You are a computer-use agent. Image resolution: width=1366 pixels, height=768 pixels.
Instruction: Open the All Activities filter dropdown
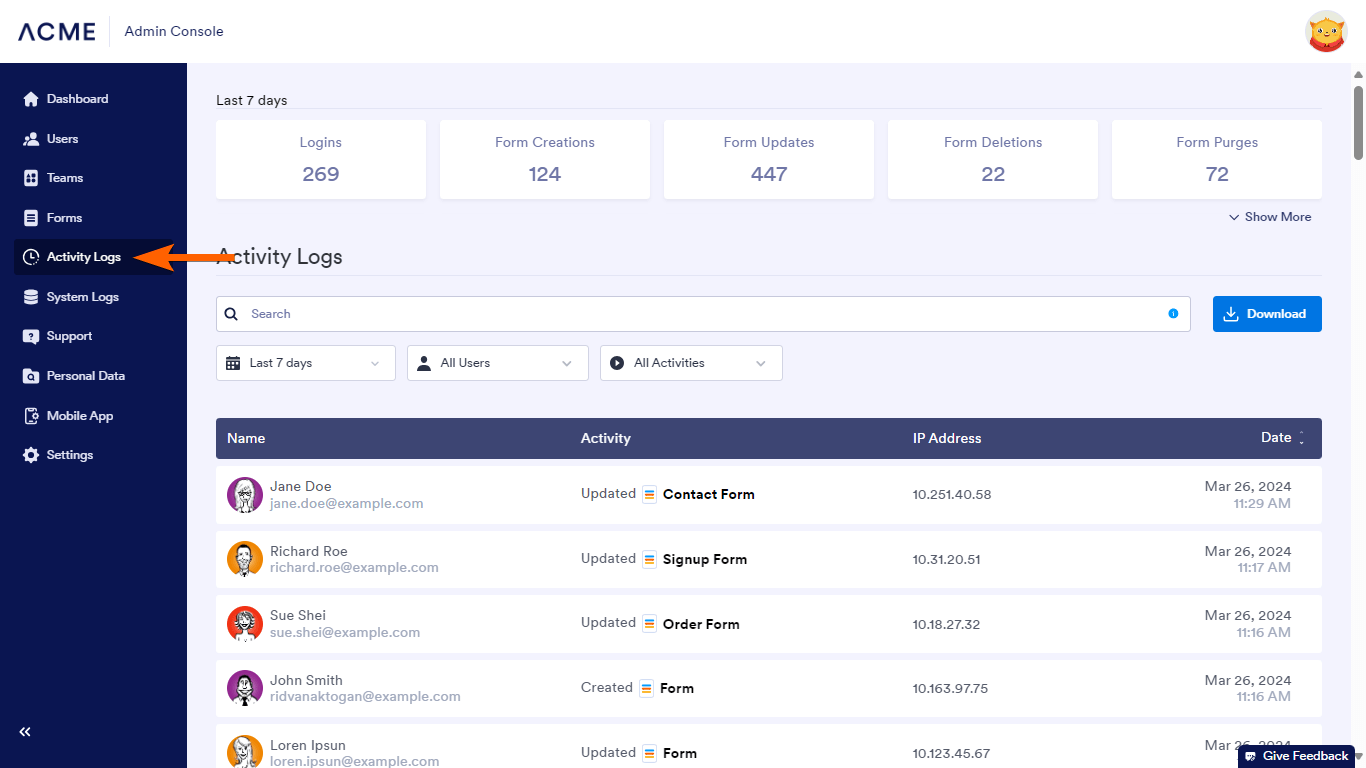(691, 363)
